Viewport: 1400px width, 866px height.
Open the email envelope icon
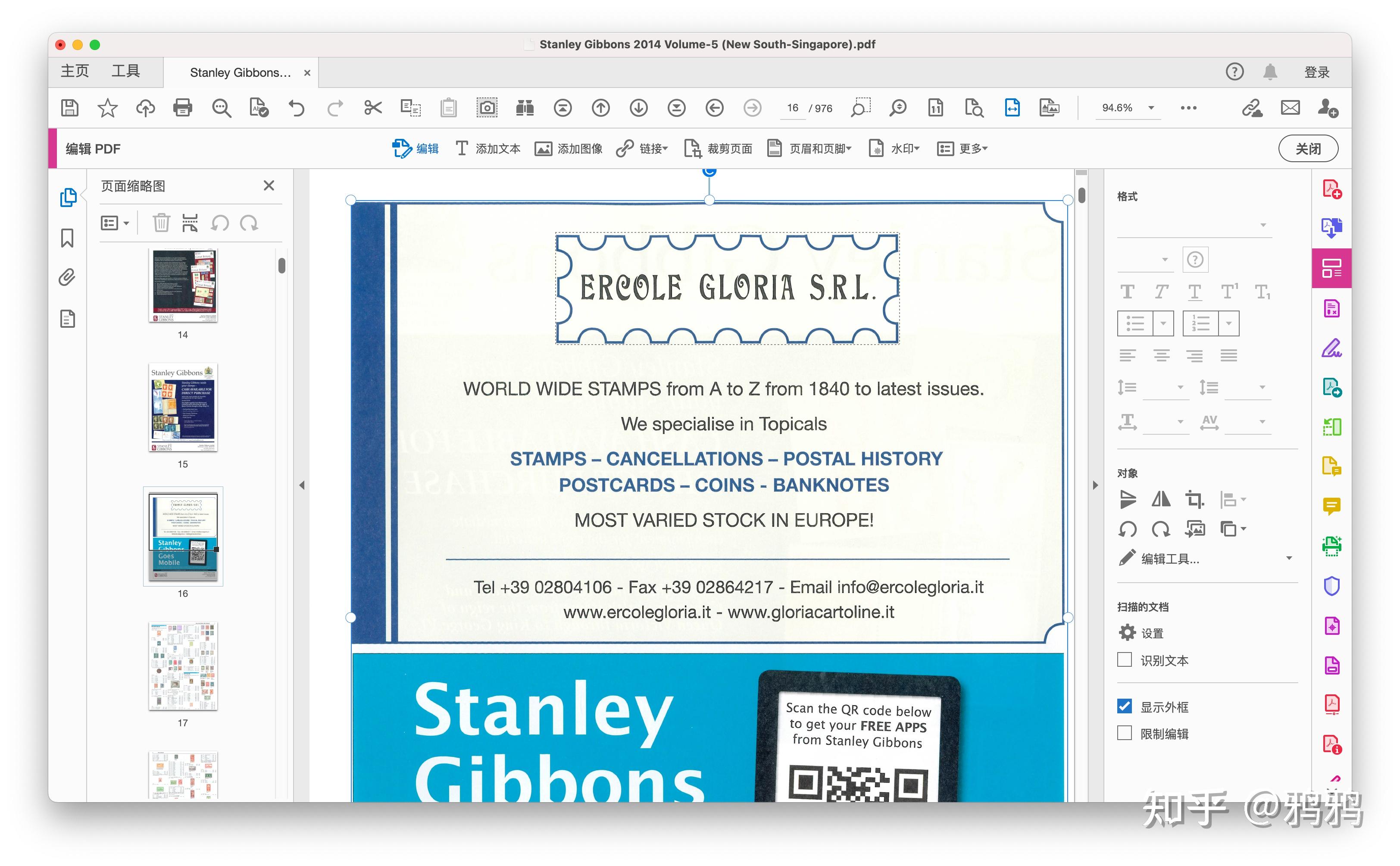click(x=1290, y=108)
